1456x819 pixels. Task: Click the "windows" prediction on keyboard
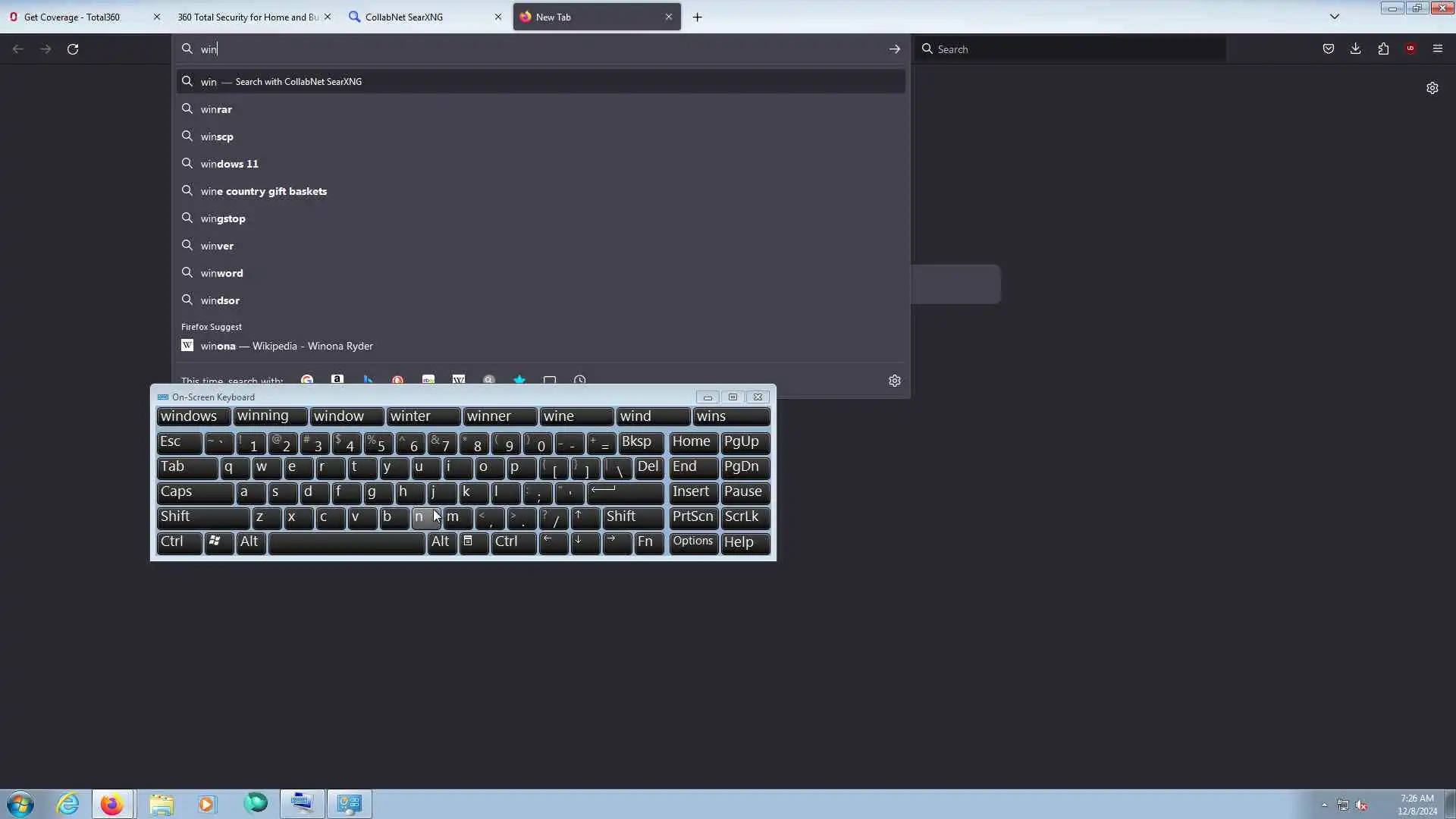tap(193, 416)
